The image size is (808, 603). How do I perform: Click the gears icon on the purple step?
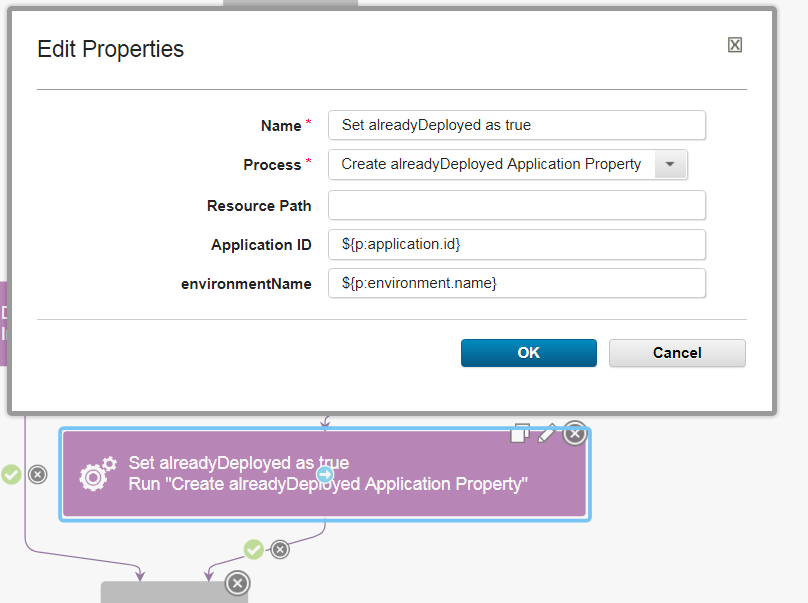(98, 473)
